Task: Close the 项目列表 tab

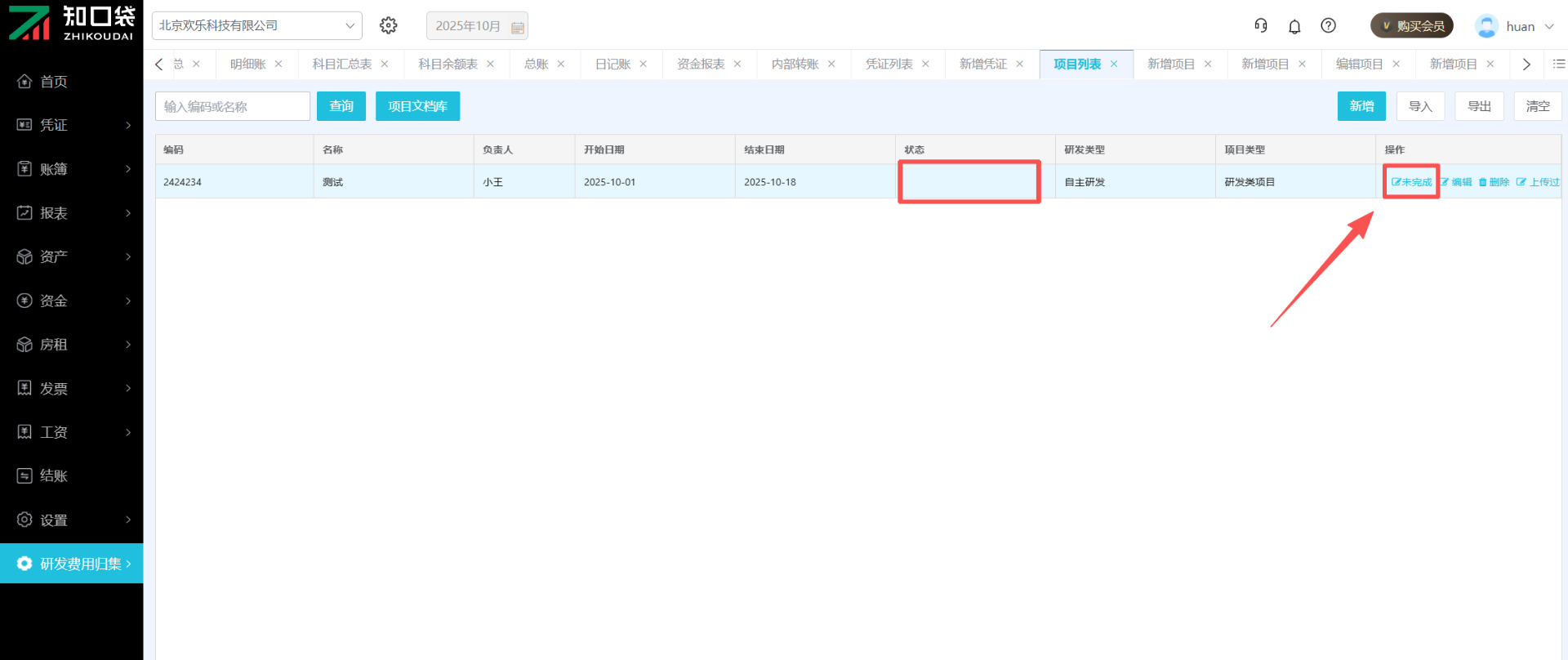Action: point(1114,64)
